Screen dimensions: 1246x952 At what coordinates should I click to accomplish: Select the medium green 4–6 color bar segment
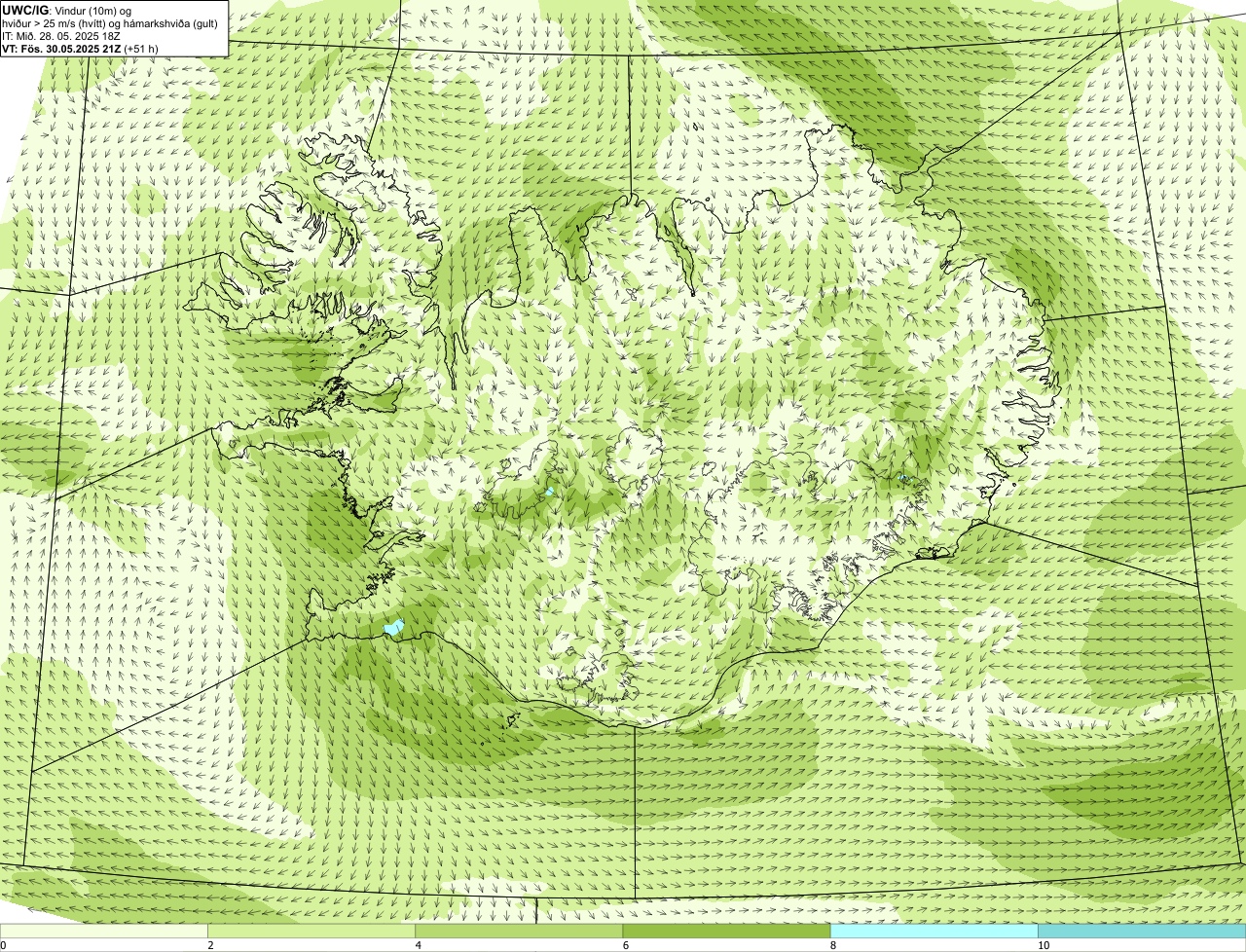pyautogui.click(x=519, y=932)
